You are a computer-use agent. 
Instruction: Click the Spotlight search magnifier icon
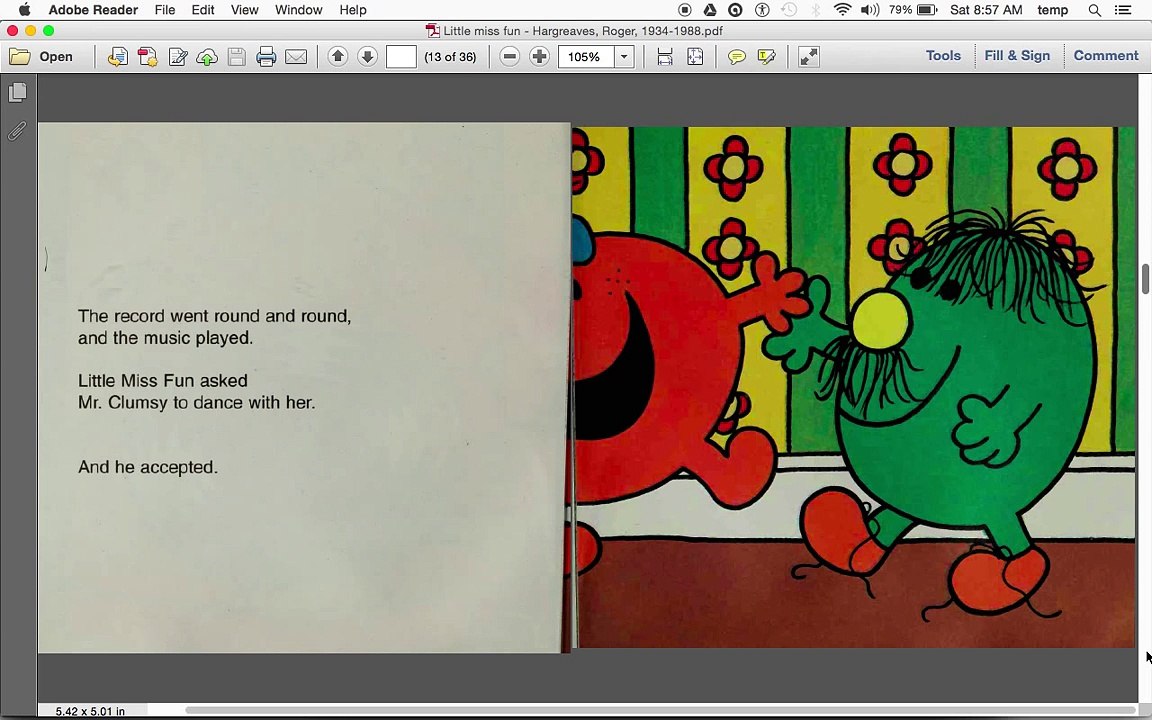point(1095,10)
